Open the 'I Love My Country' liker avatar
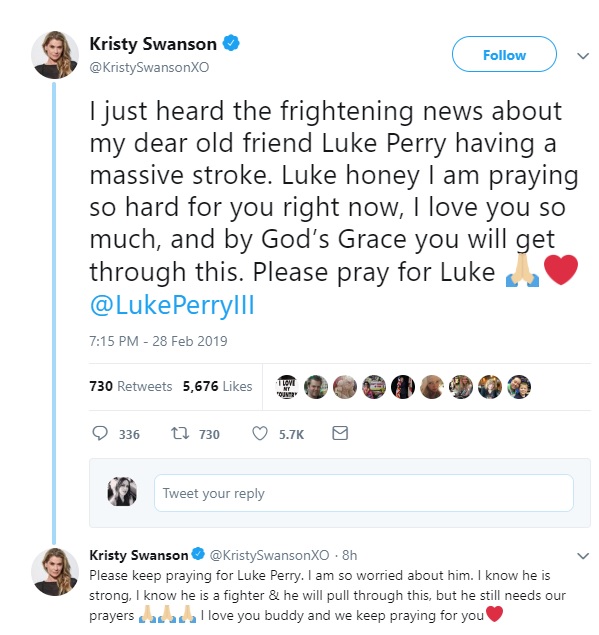Screen dimensions: 599x635 pyautogui.click(x=287, y=387)
